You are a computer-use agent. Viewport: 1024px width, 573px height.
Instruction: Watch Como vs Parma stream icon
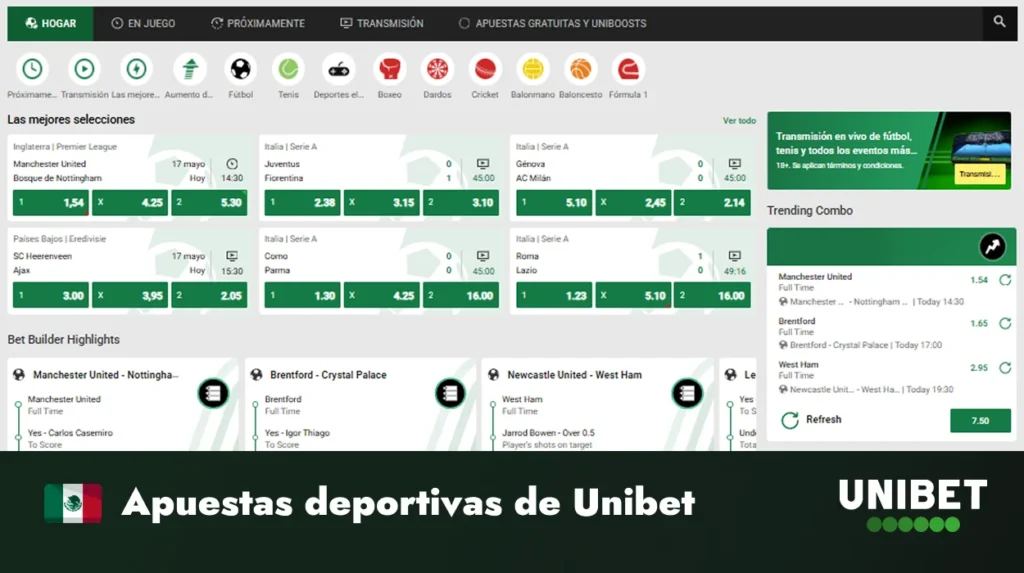[x=483, y=255]
